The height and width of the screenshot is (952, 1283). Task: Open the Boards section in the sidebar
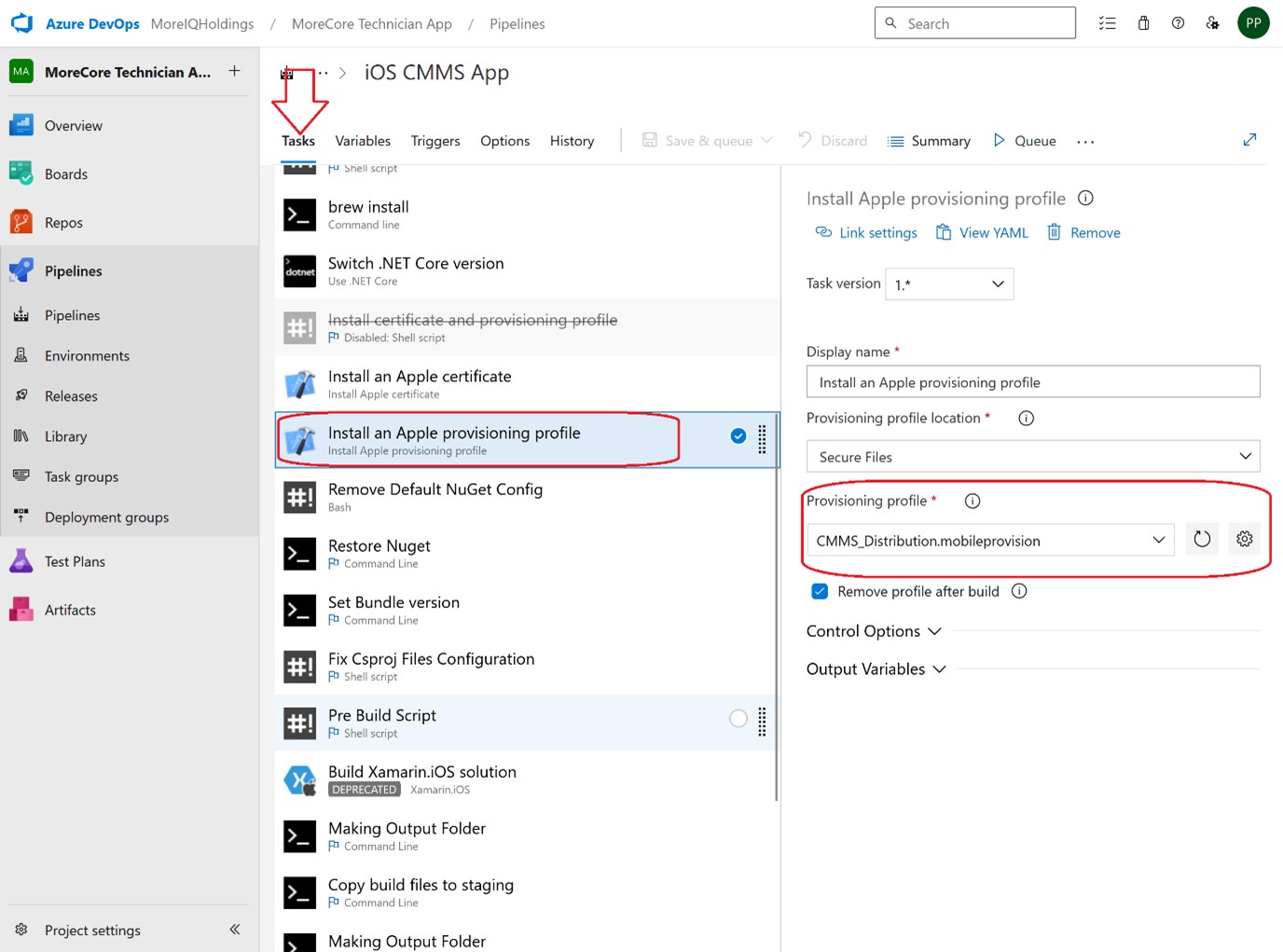[x=65, y=173]
